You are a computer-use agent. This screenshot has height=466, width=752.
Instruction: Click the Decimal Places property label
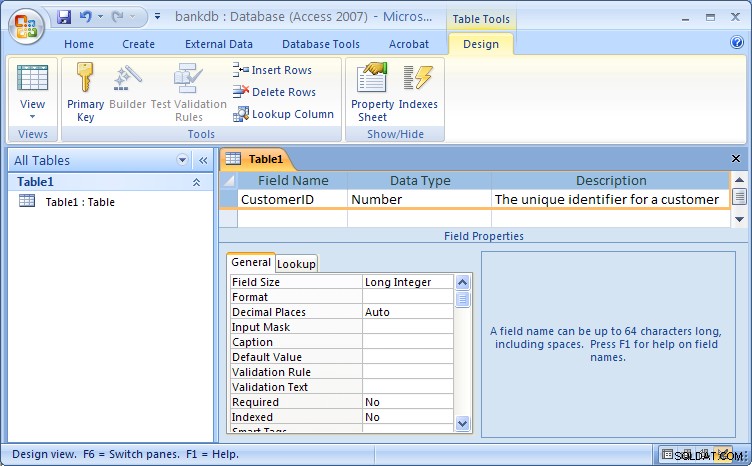[x=269, y=312]
